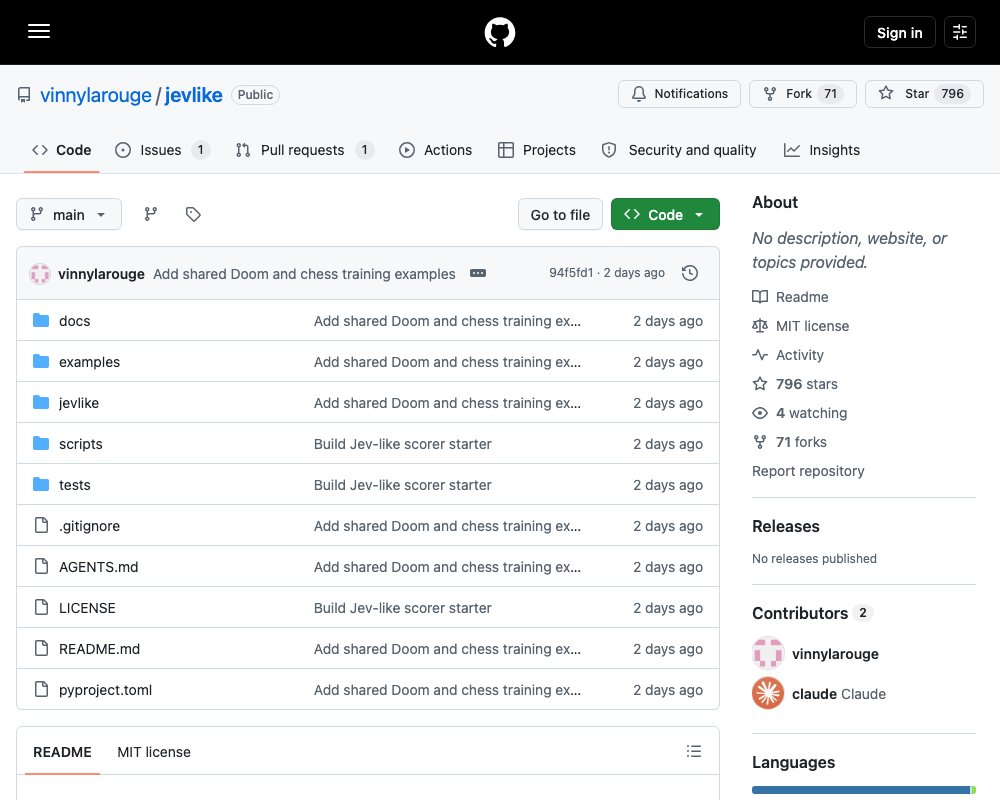1000x800 pixels.
Task: Switch to the Code tab
Action: (62, 150)
